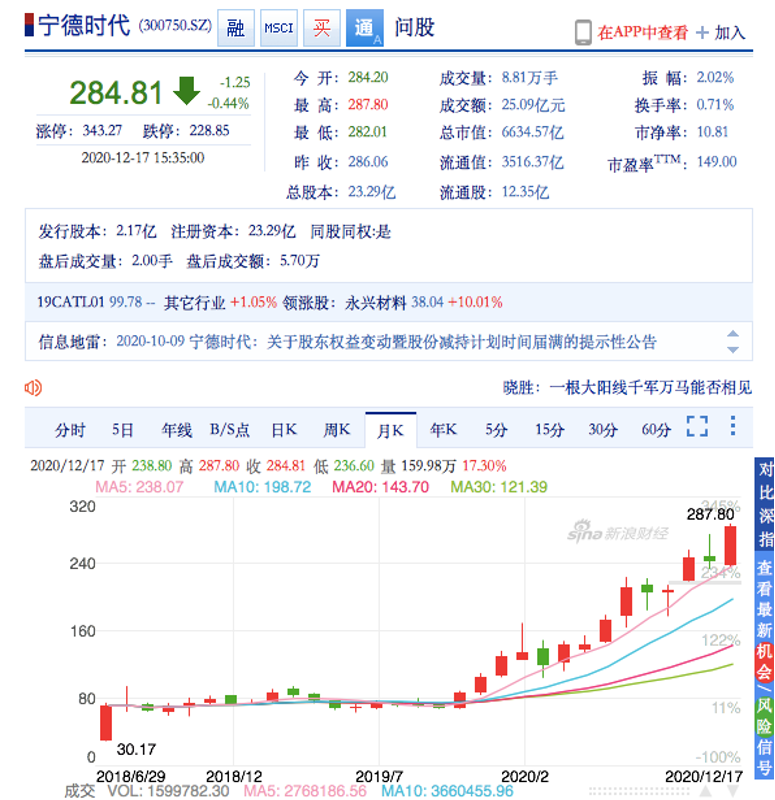Screen dimensions: 775x800
Task: Click 宁德时代 stock name title
Action: [x=85, y=26]
